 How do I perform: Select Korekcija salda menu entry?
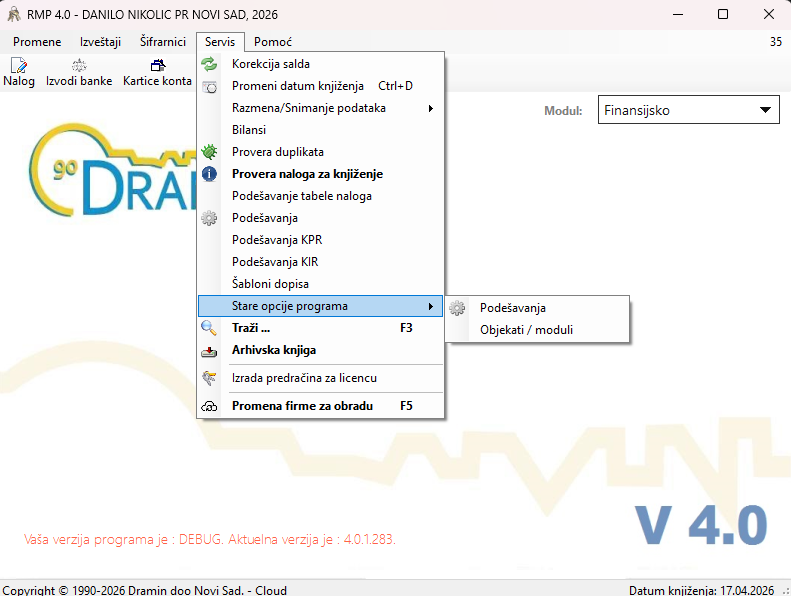tap(320, 64)
